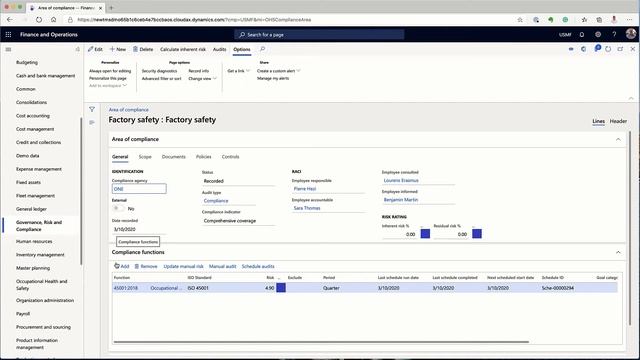Bookmark page with star icon
The width and height of the screenshot is (640, 360).
(x=520, y=20)
